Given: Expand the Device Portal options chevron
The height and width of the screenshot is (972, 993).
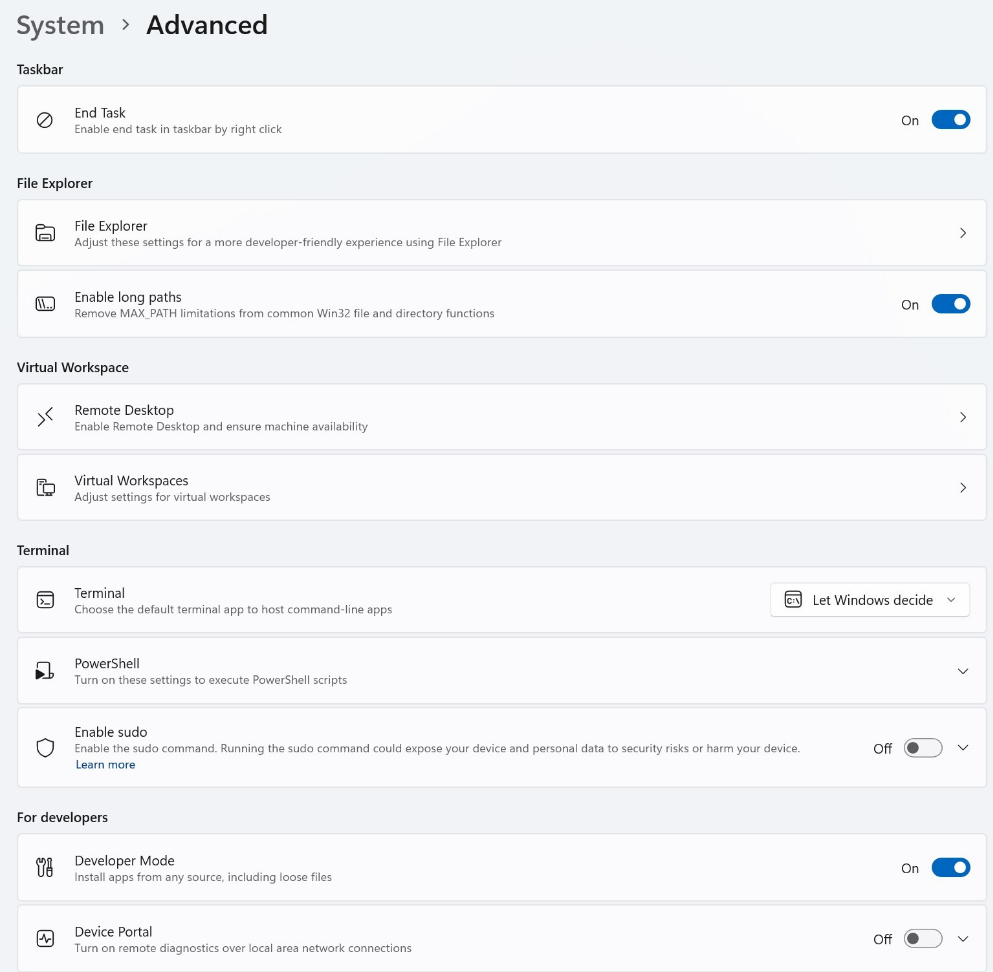Looking at the screenshot, I should [963, 939].
